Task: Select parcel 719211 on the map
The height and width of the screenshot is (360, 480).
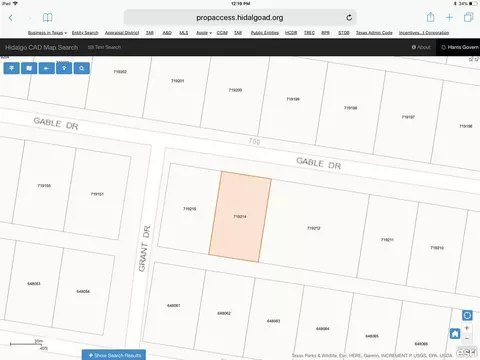Action: click(x=387, y=240)
